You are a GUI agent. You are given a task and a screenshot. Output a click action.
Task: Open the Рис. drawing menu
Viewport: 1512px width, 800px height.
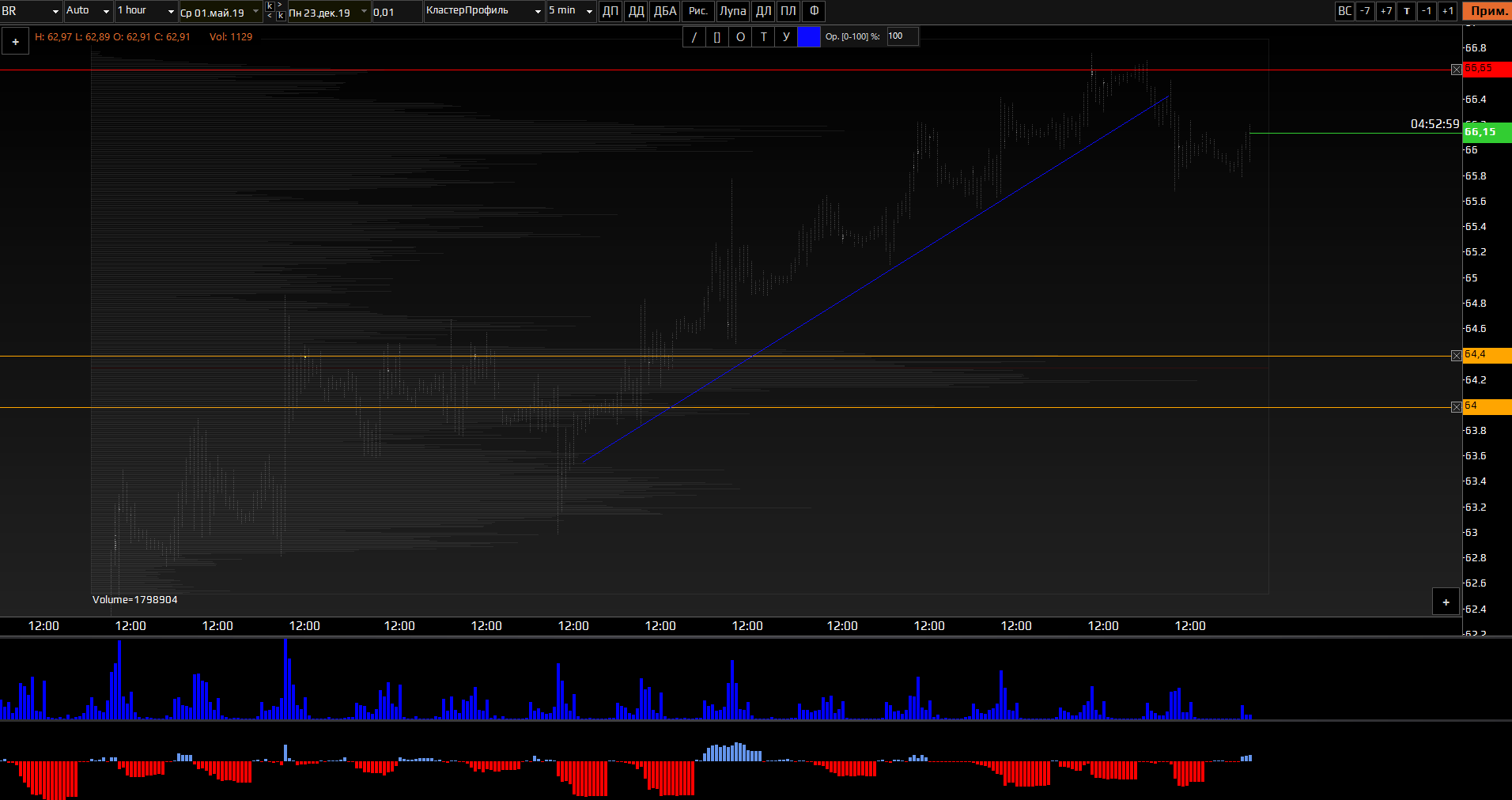(x=697, y=11)
